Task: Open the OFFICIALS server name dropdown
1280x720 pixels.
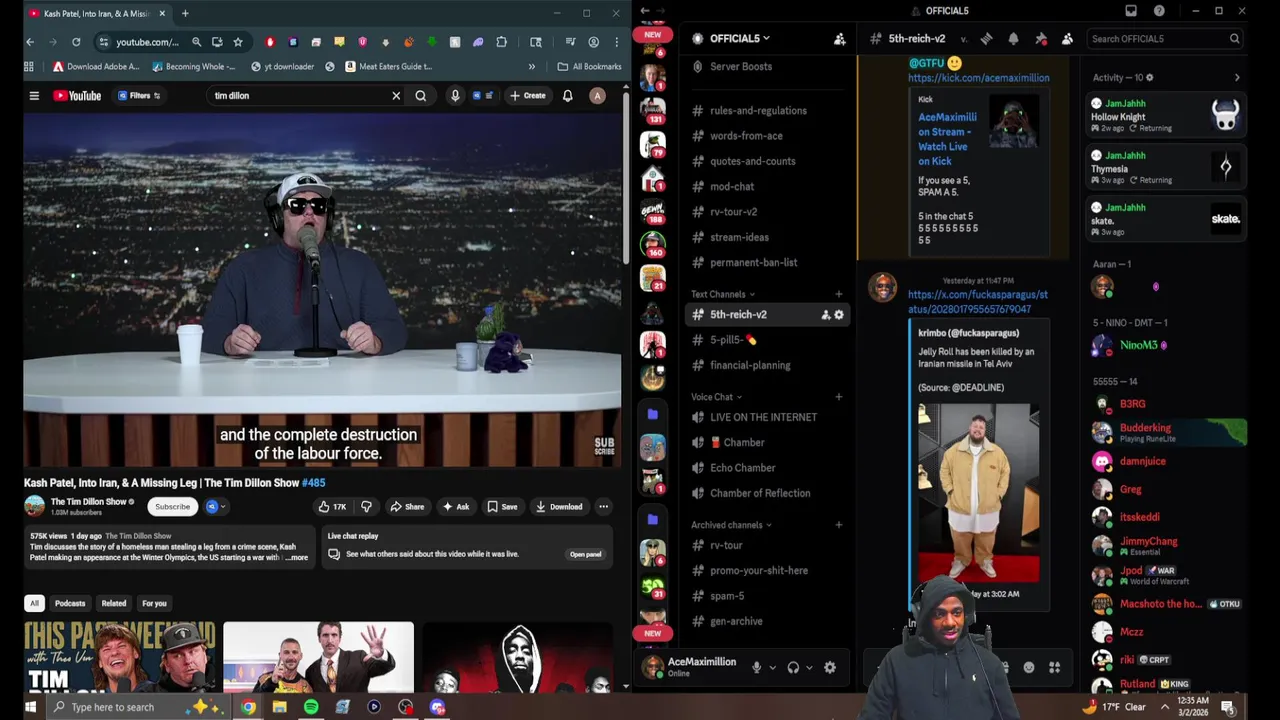Action: [738, 38]
